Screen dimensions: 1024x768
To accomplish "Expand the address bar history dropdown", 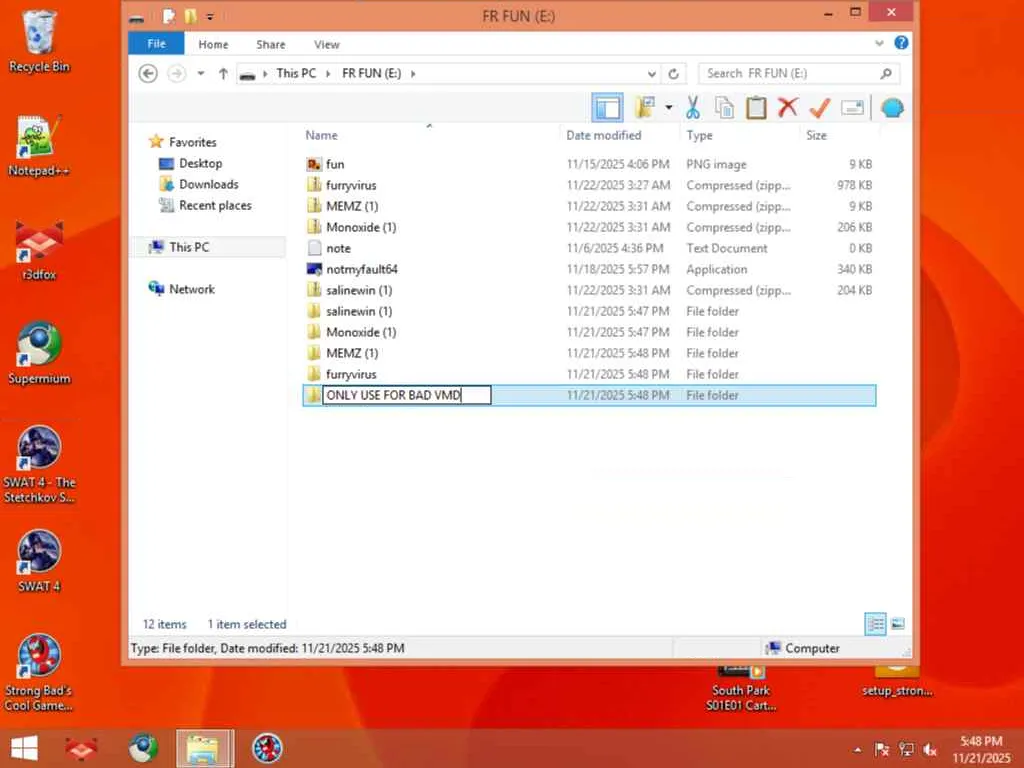I will [651, 74].
